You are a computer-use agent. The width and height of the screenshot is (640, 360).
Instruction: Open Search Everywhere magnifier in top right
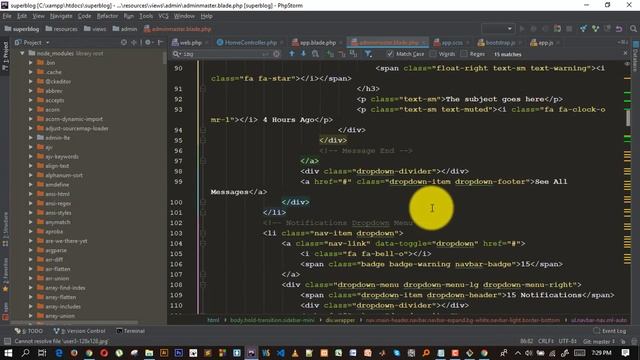[x=633, y=29]
